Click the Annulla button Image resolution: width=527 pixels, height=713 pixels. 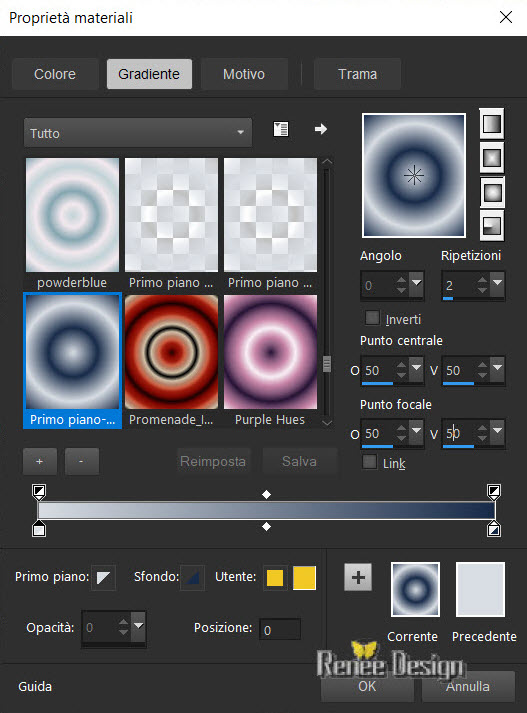[x=468, y=686]
